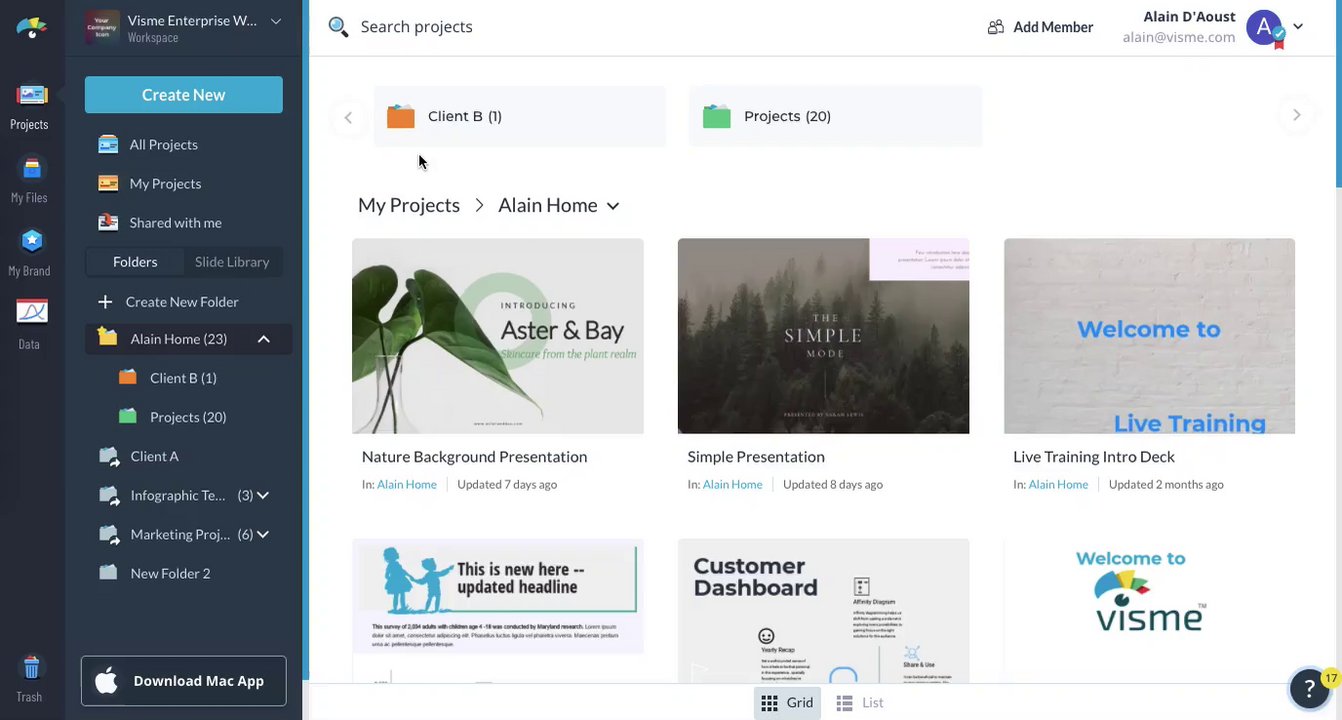Open the Alain Home breadcrumb dropdown

tap(613, 206)
